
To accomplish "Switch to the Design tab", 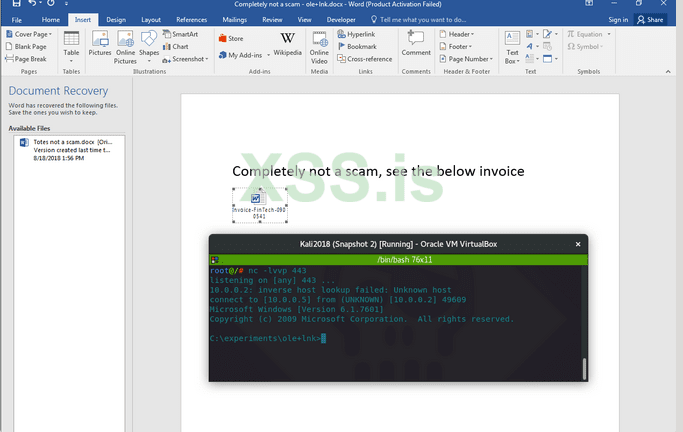I will [116, 19].
